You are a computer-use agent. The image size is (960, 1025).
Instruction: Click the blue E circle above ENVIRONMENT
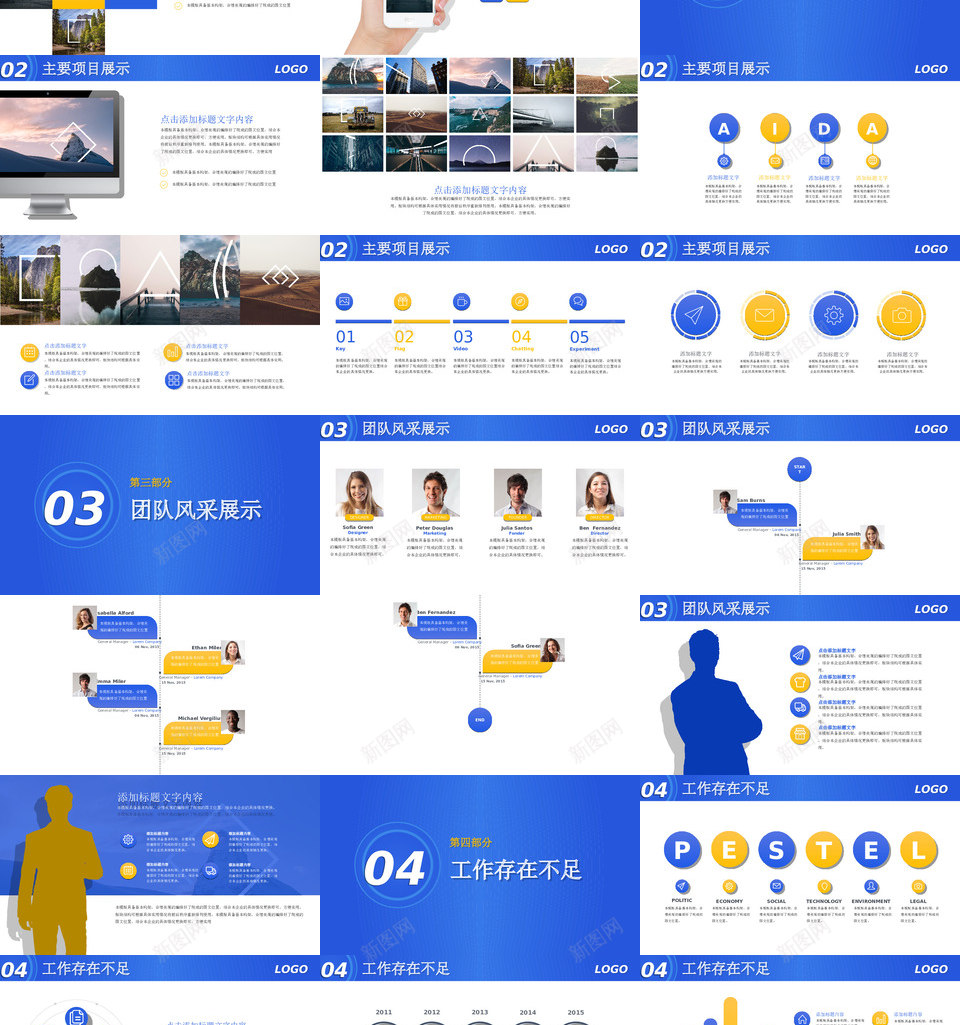(x=871, y=850)
